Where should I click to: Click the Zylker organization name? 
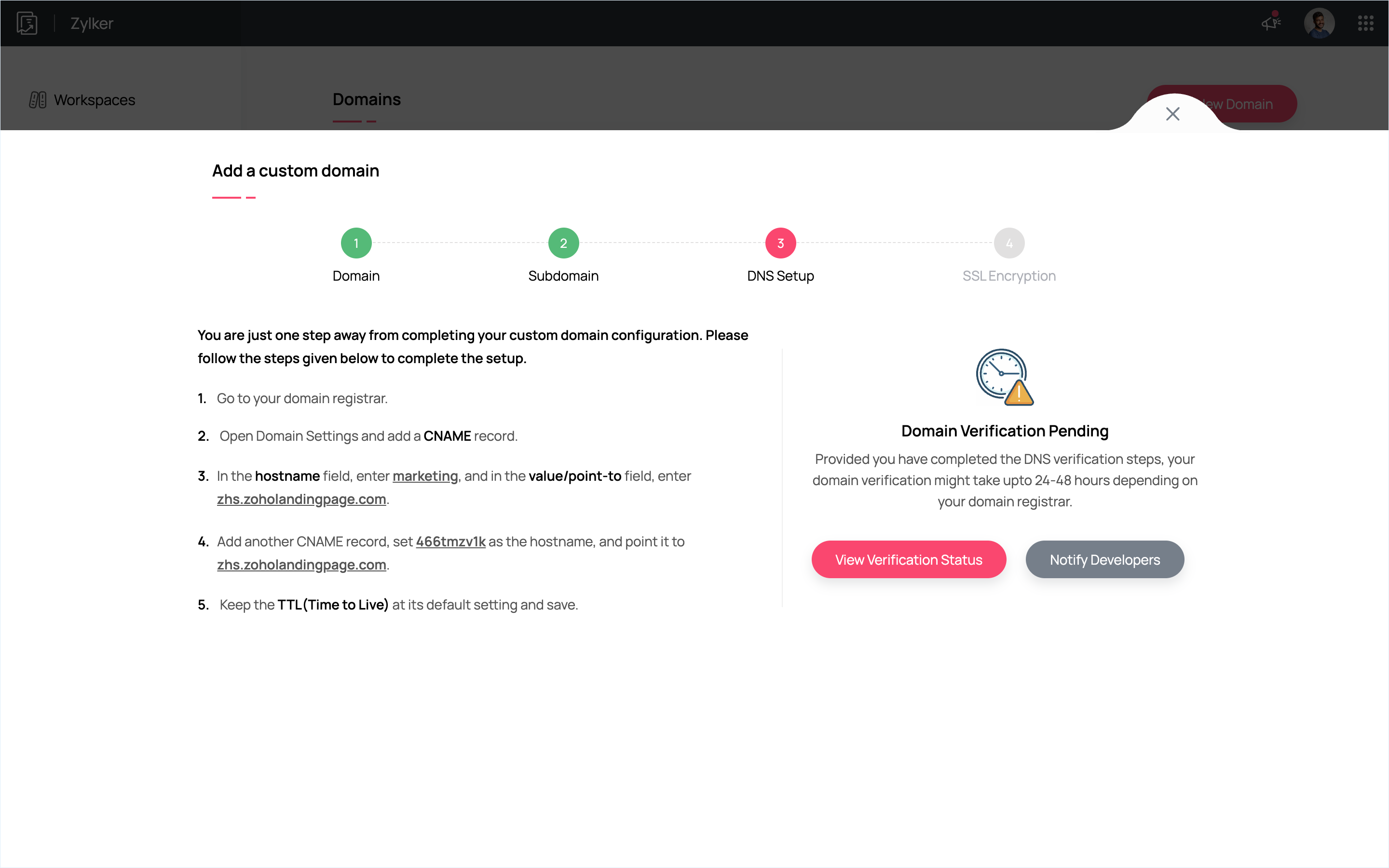point(92,24)
